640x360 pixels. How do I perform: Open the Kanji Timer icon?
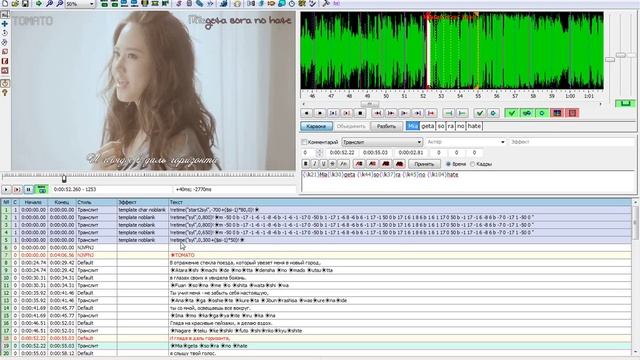pyautogui.click(x=302, y=4)
